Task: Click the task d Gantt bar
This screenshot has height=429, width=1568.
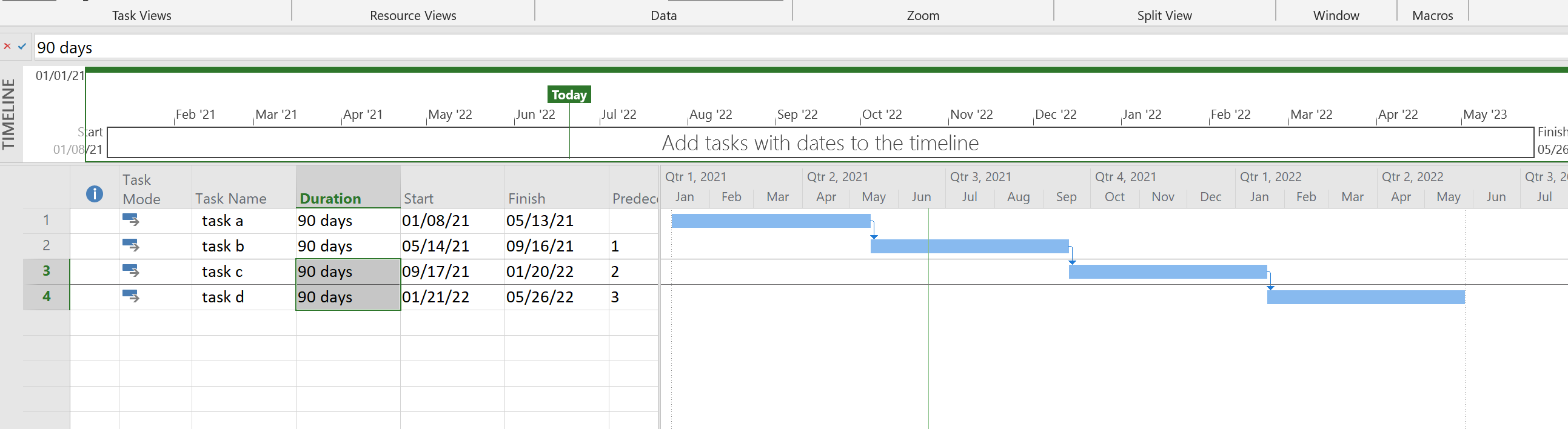Action: (x=1365, y=298)
